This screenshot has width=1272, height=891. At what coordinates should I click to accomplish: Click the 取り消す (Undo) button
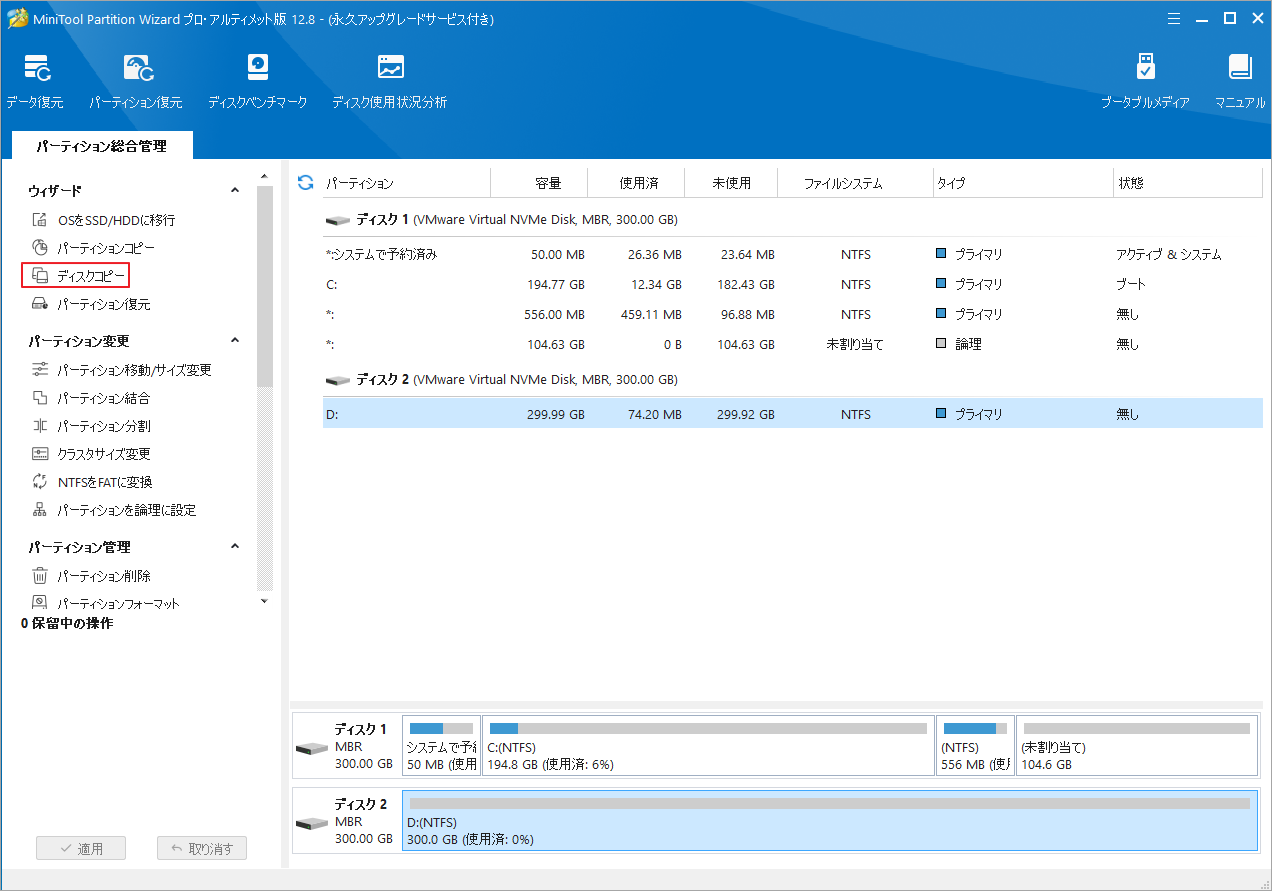[201, 847]
